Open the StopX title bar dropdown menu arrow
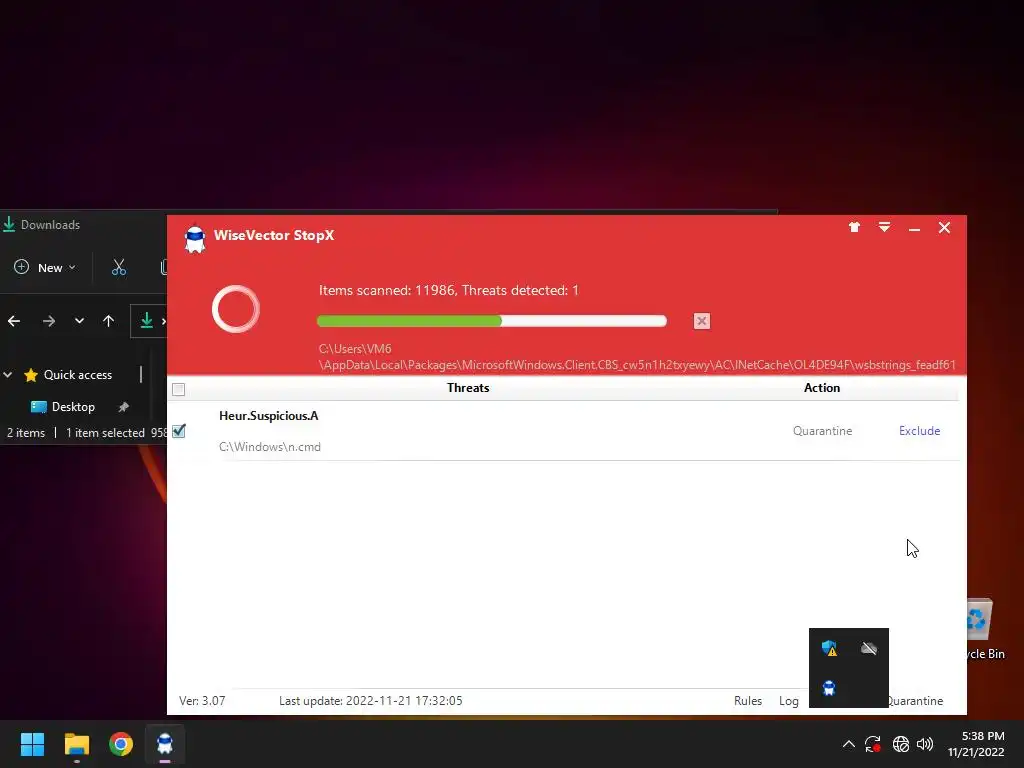This screenshot has width=1024, height=768. [x=884, y=227]
